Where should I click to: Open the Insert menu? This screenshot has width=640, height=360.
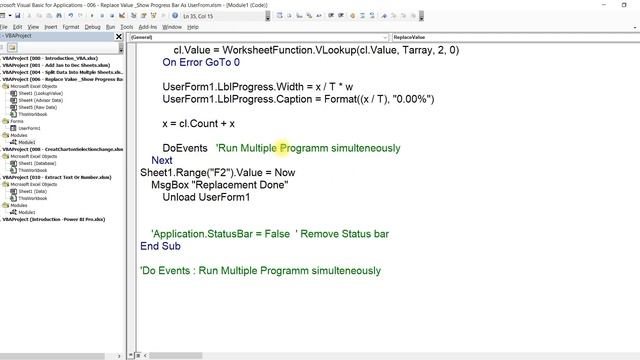click(x=51, y=27)
